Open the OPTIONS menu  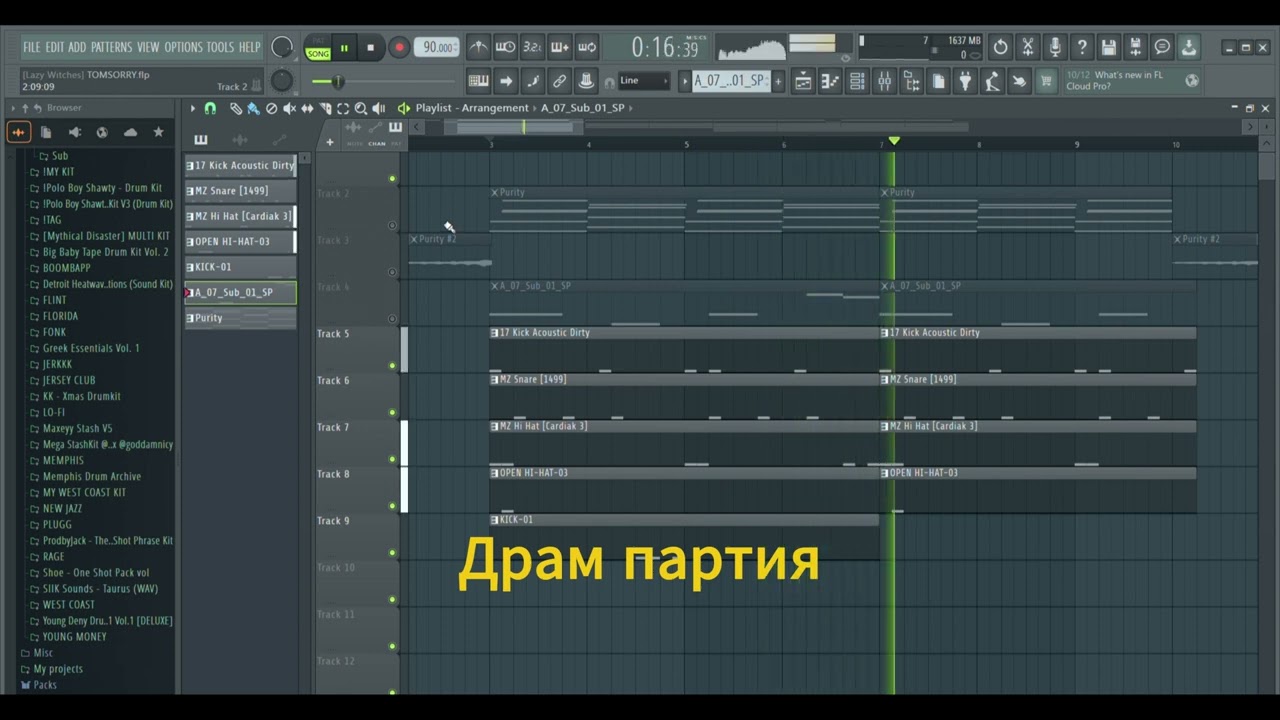(183, 47)
